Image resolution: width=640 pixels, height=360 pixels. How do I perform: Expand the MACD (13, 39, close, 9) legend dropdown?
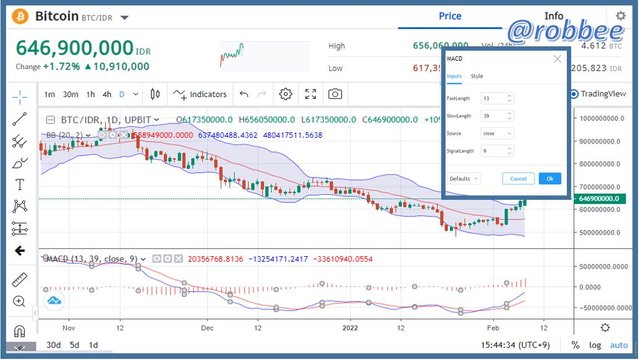point(143,259)
